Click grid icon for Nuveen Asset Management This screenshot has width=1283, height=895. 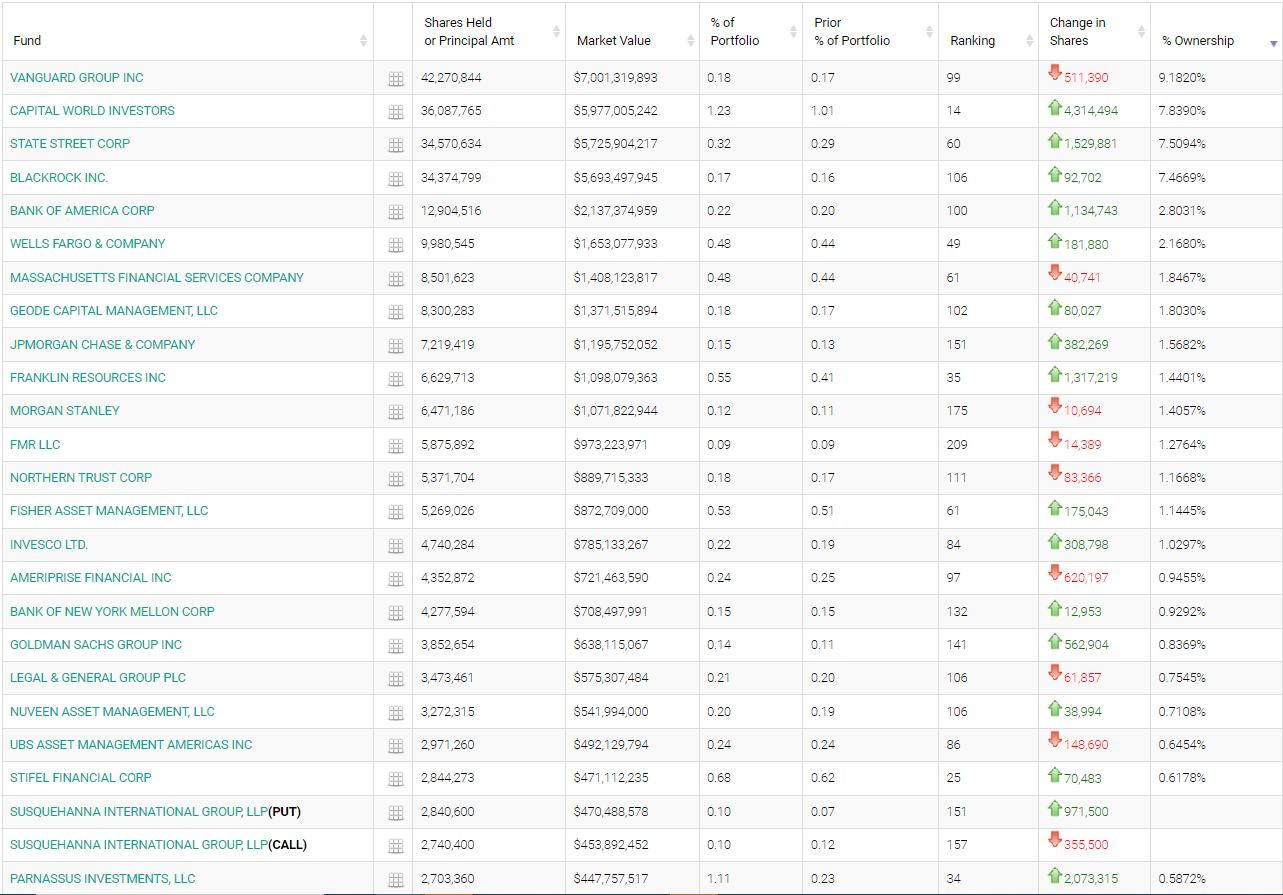[x=395, y=713]
